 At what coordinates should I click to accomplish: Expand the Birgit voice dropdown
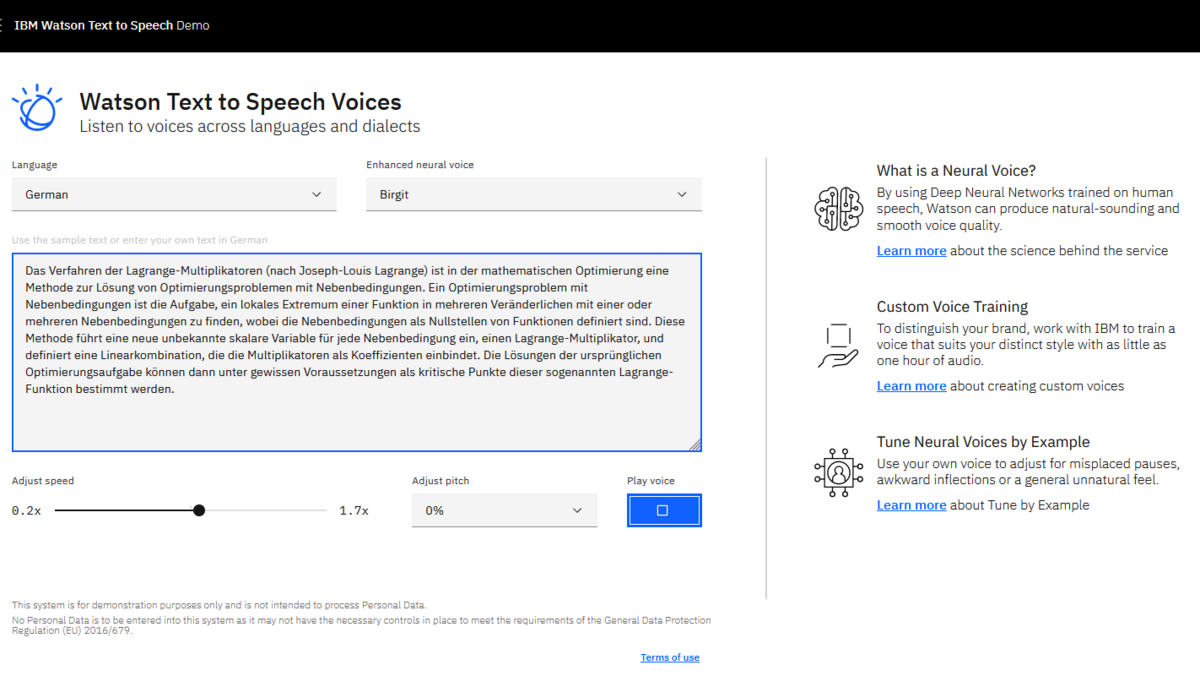533,195
